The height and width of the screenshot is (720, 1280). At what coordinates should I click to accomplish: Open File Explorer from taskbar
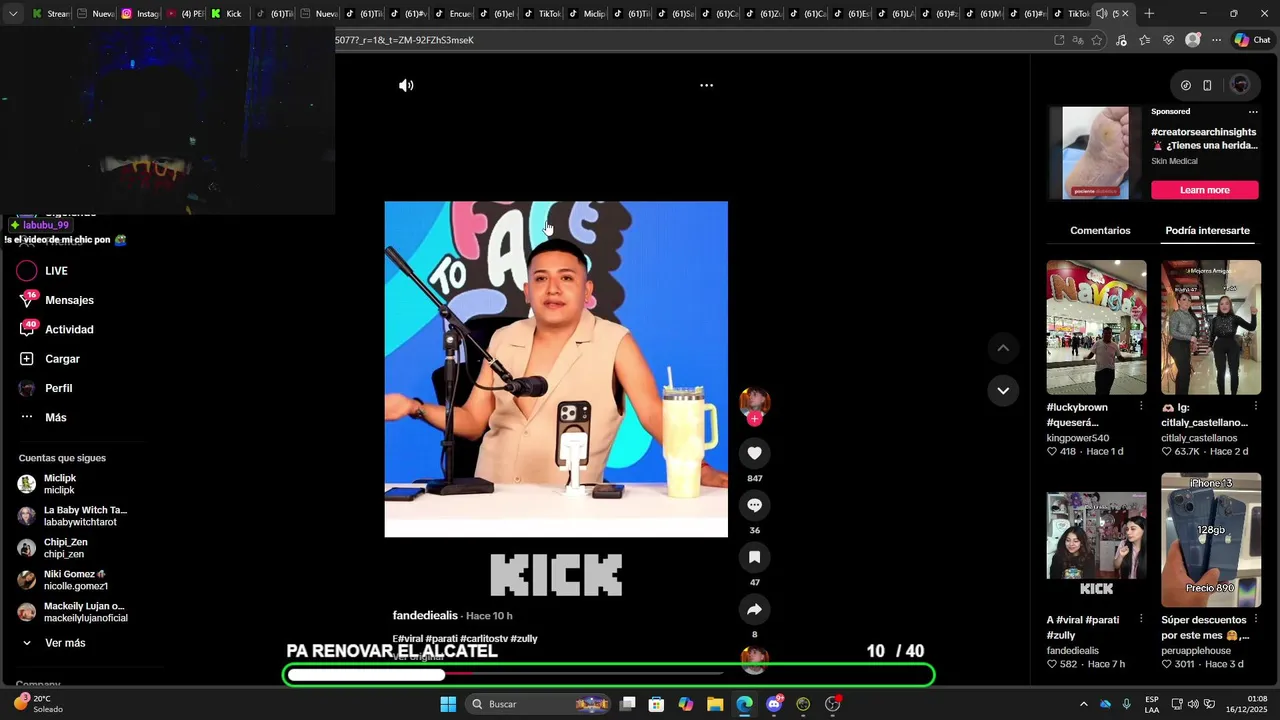[x=715, y=704]
